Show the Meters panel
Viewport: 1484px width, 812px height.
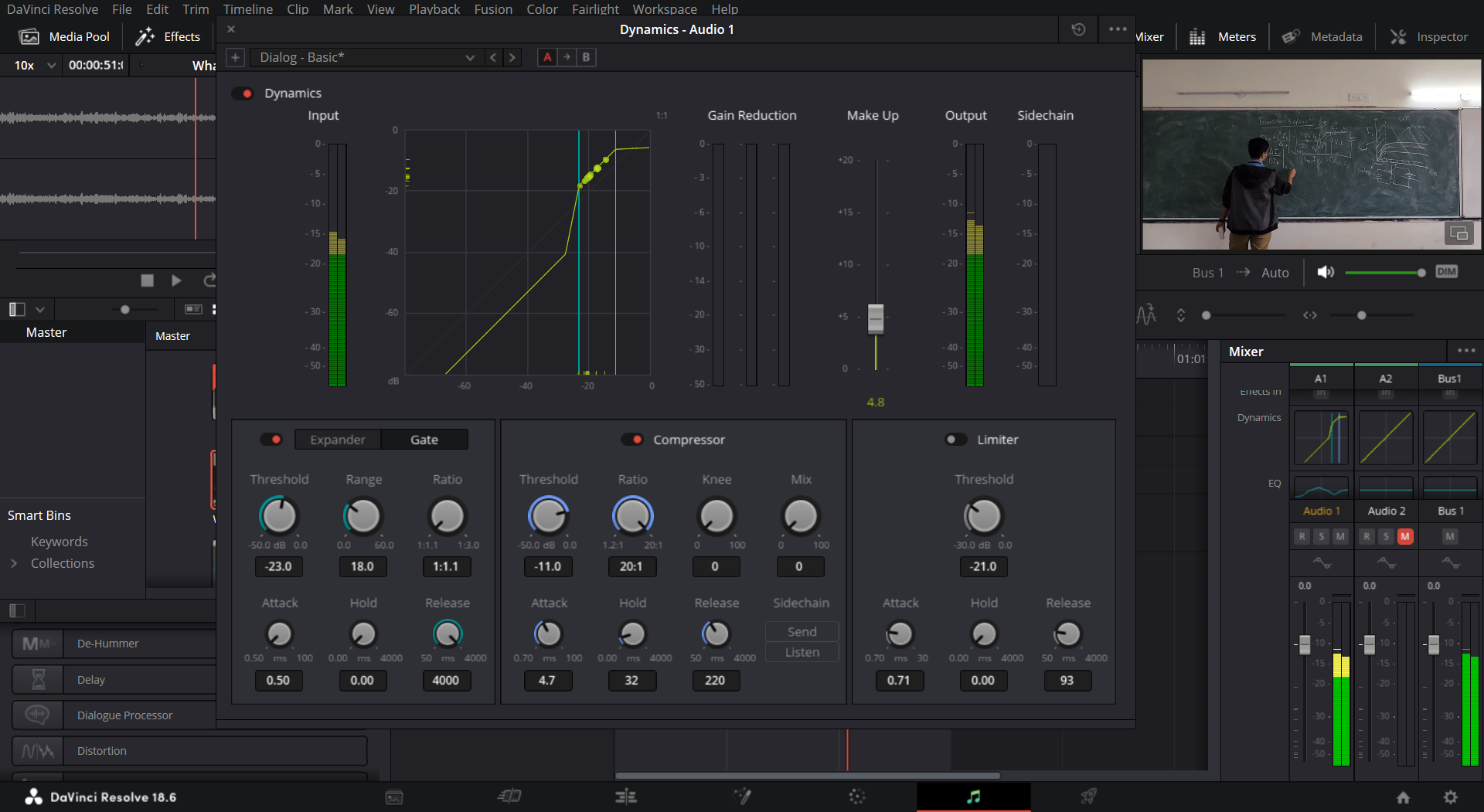click(1223, 36)
